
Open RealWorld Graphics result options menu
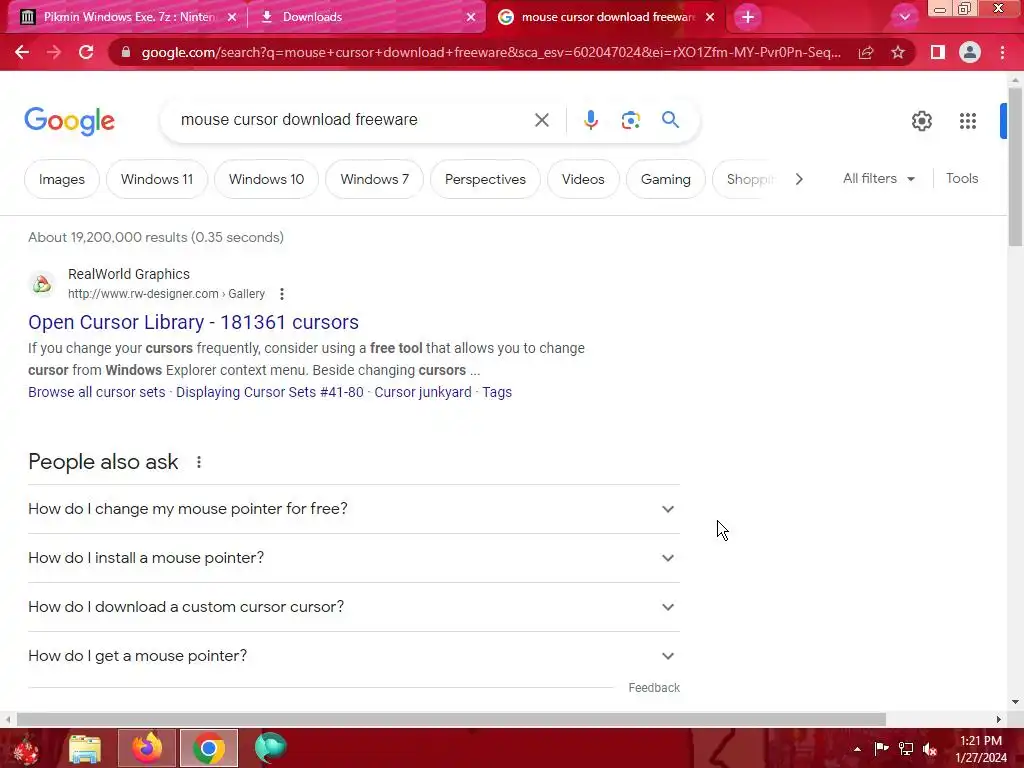point(281,294)
